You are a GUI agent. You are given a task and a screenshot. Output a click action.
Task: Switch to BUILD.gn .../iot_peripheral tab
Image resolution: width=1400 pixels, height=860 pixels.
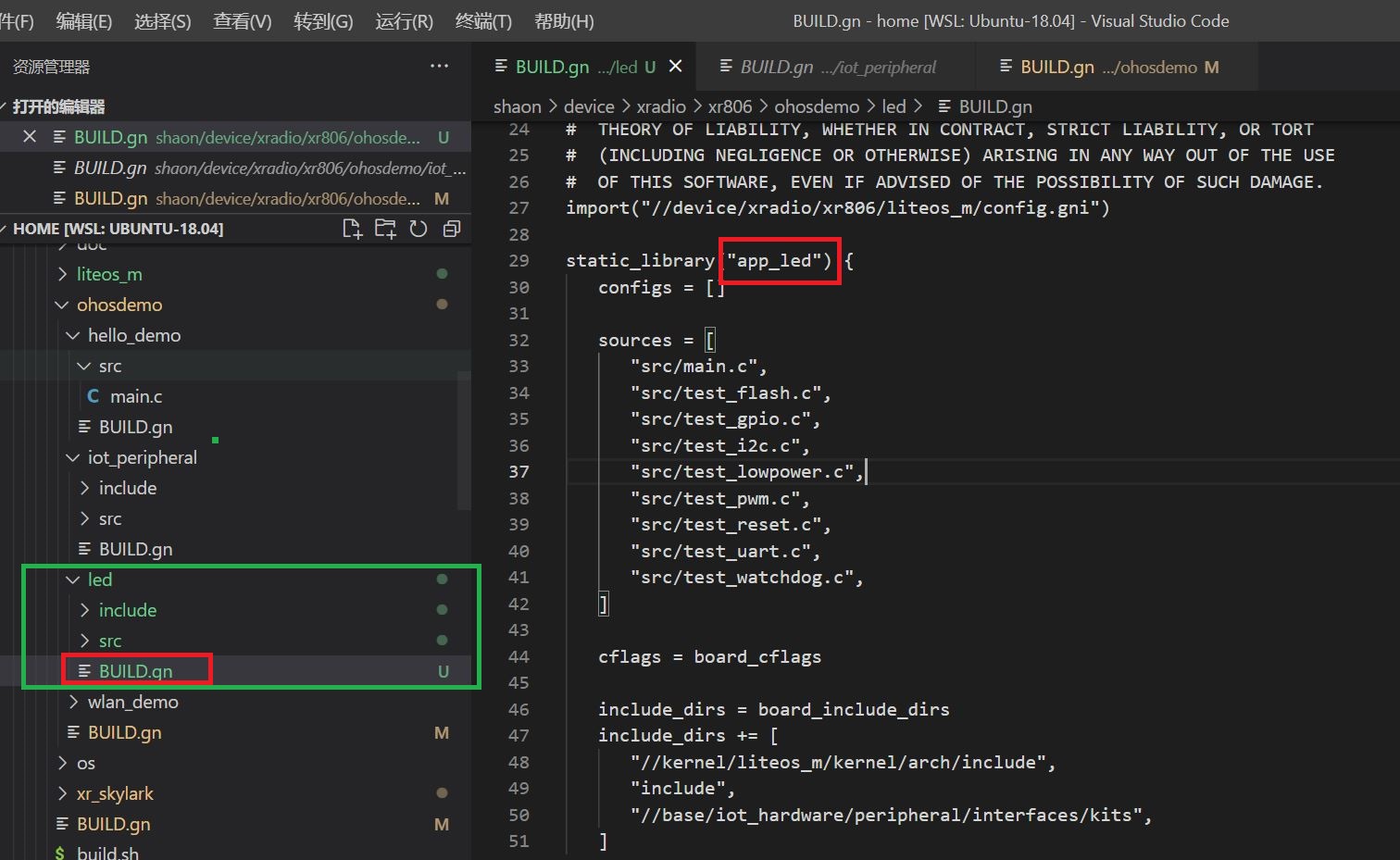pyautogui.click(x=837, y=67)
